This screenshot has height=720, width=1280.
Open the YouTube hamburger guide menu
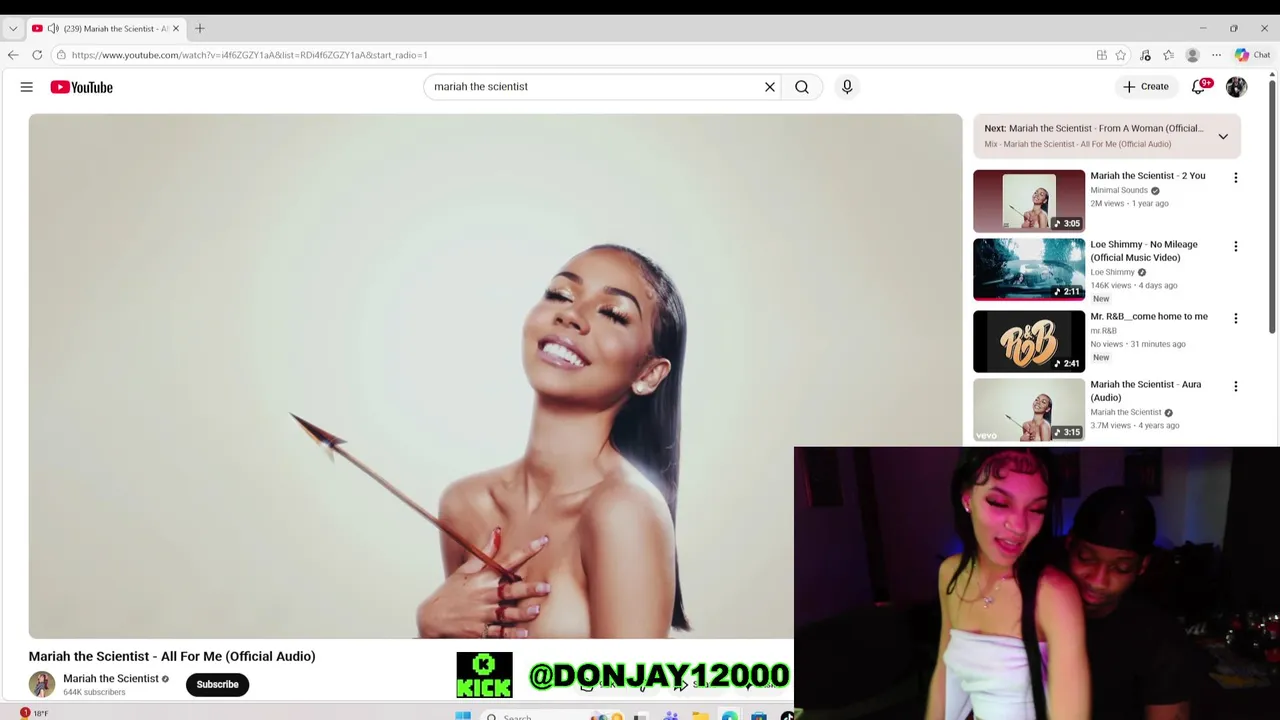(27, 87)
